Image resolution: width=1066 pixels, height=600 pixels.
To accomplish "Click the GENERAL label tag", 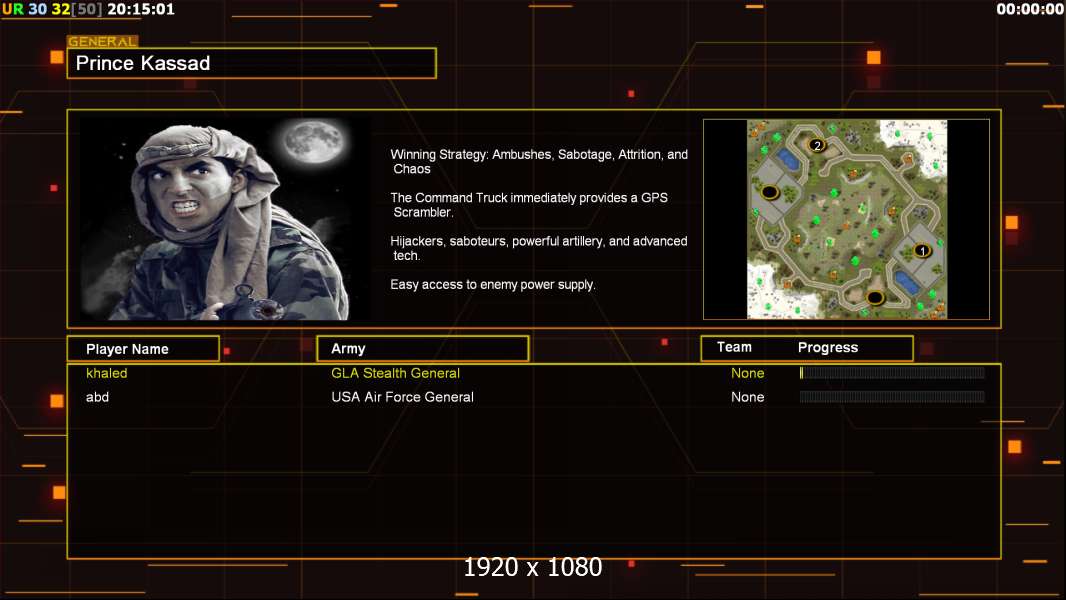I will 103,41.
